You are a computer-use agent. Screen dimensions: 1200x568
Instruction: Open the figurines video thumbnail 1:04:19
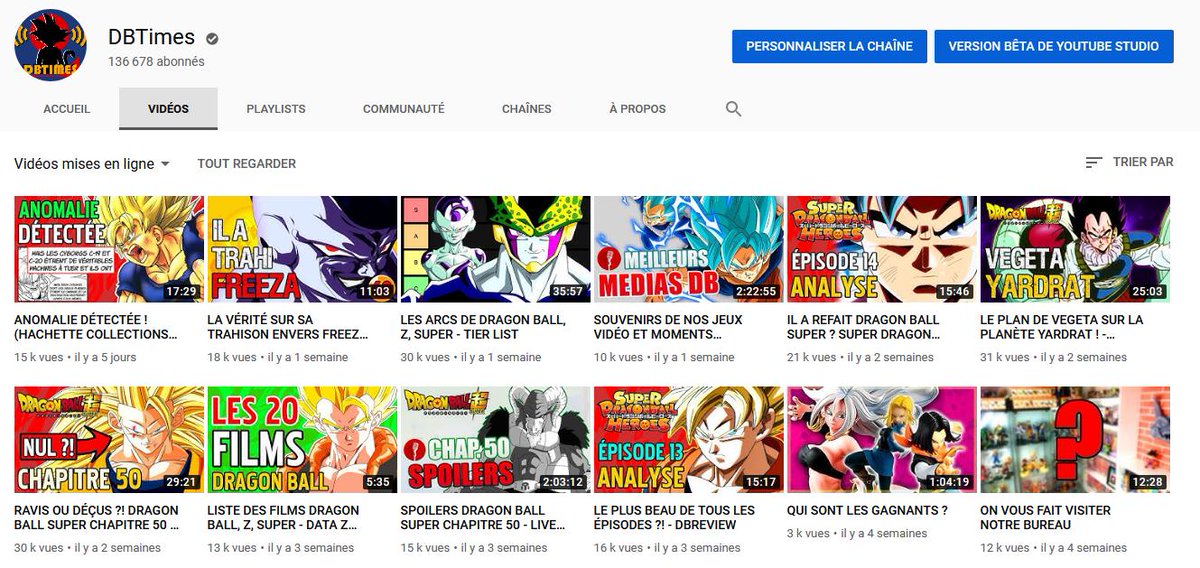coord(882,440)
